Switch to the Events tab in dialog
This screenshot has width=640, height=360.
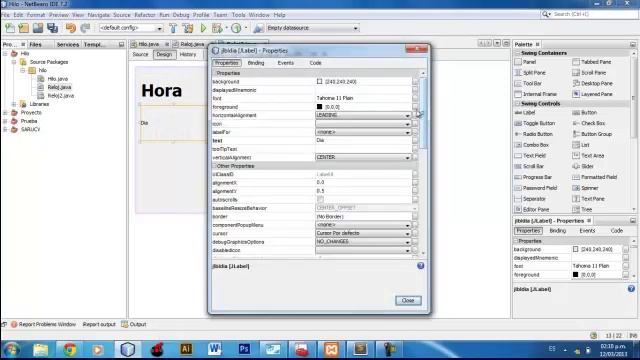[286, 63]
